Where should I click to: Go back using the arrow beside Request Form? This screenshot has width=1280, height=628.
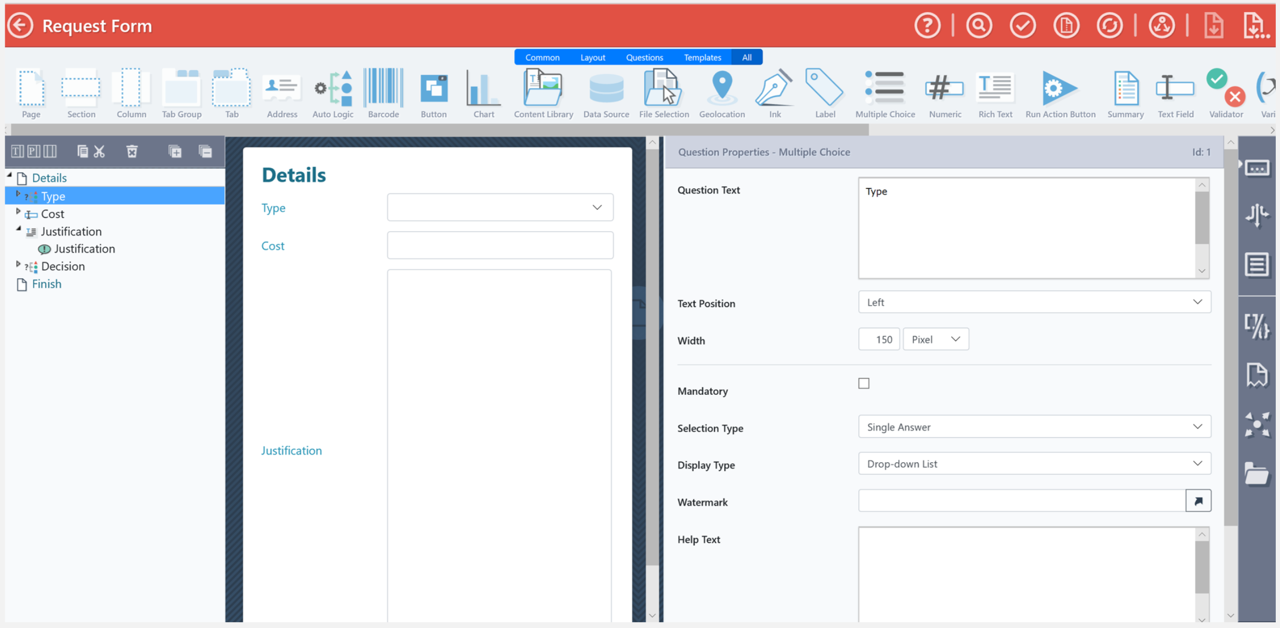click(21, 26)
